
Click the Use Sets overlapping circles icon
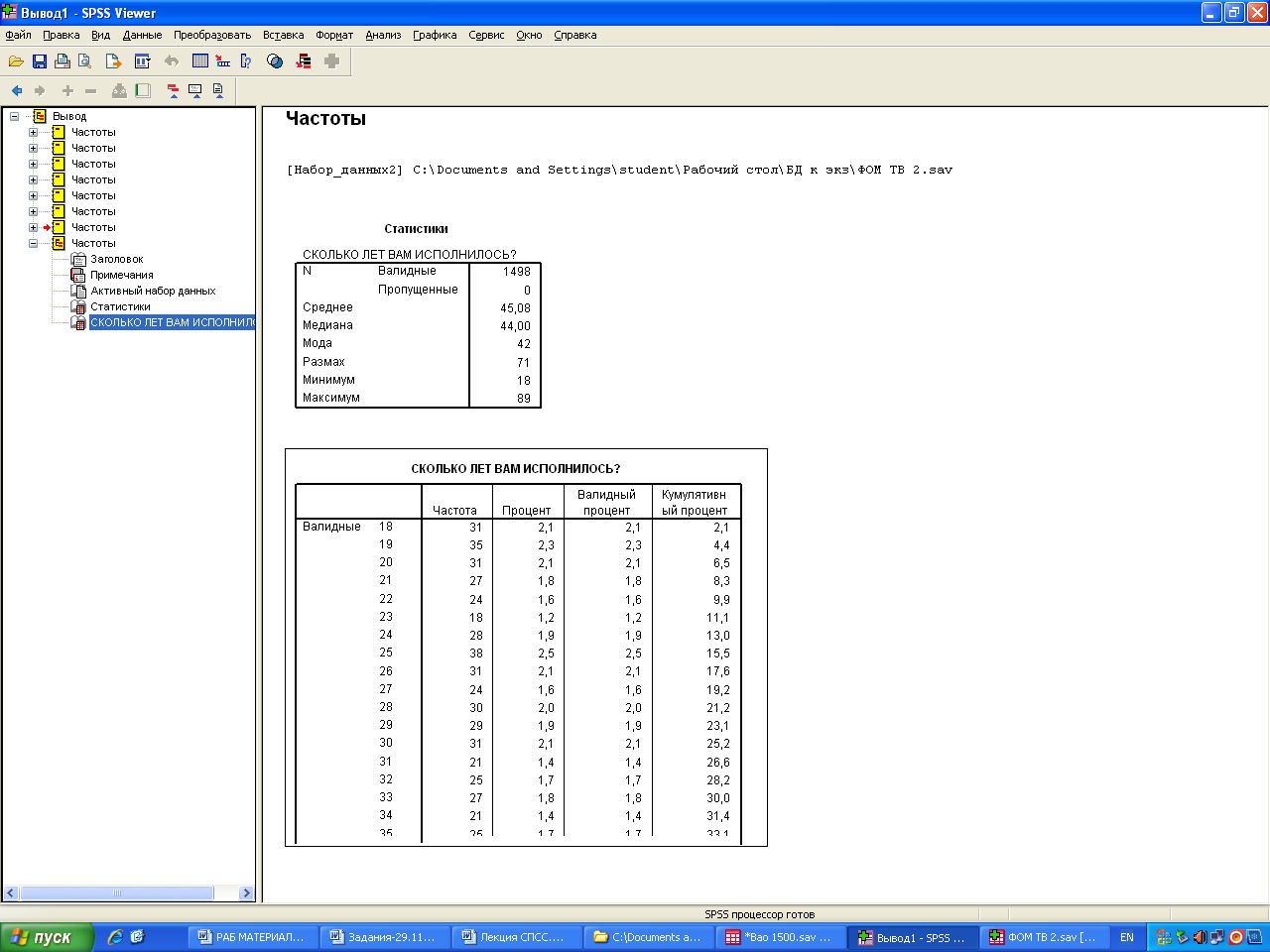[x=275, y=61]
